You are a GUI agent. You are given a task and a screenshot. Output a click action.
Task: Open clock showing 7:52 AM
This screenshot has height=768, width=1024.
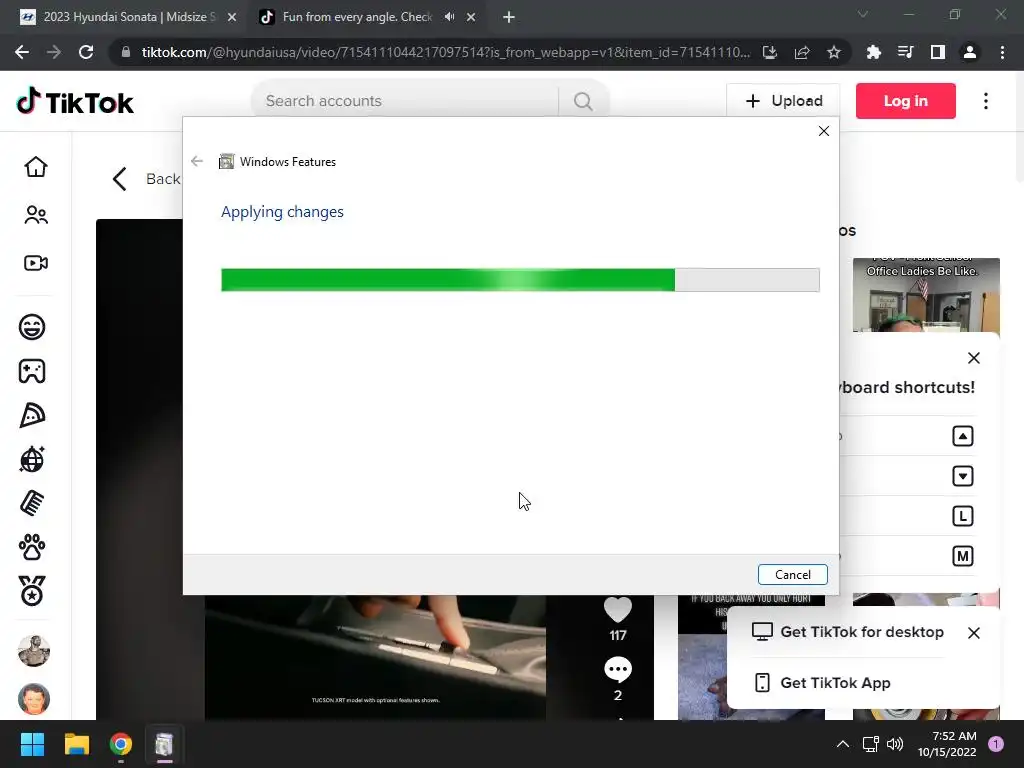947,744
